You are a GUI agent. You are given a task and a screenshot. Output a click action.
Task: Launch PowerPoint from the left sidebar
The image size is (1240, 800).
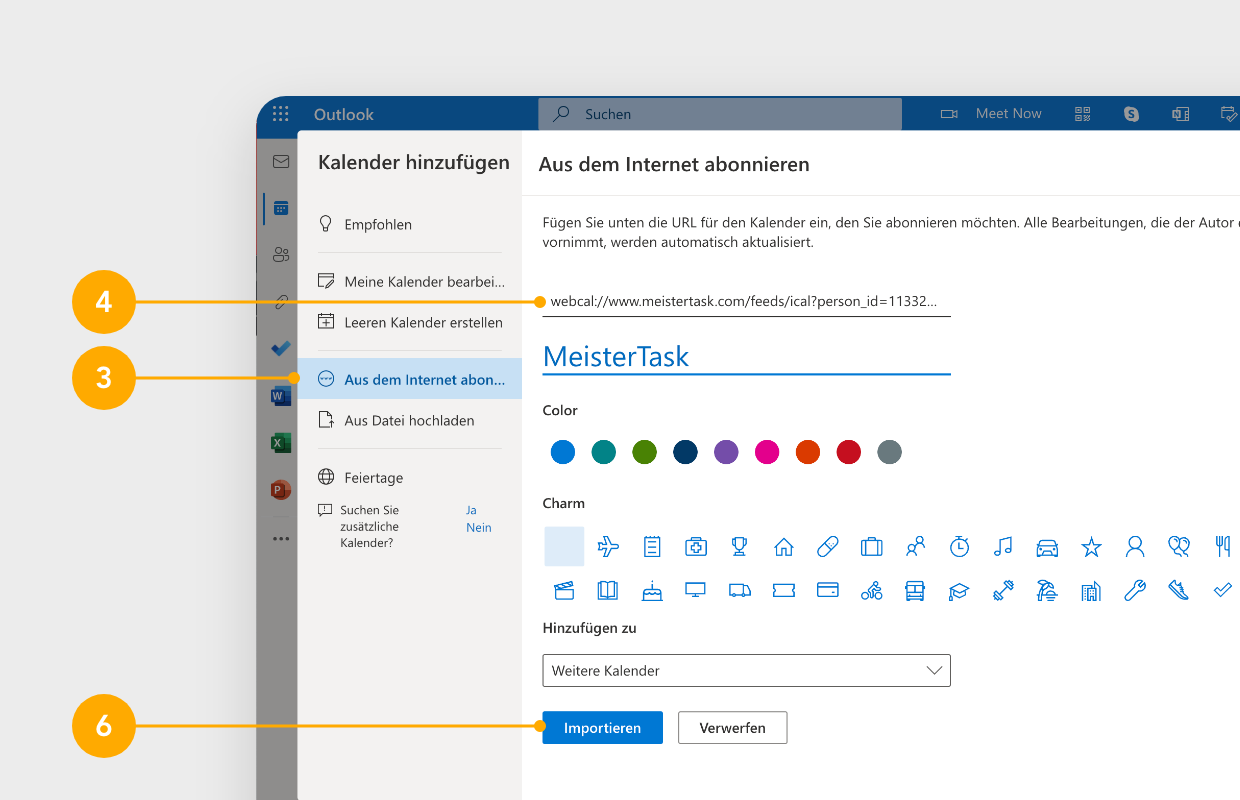pyautogui.click(x=281, y=490)
